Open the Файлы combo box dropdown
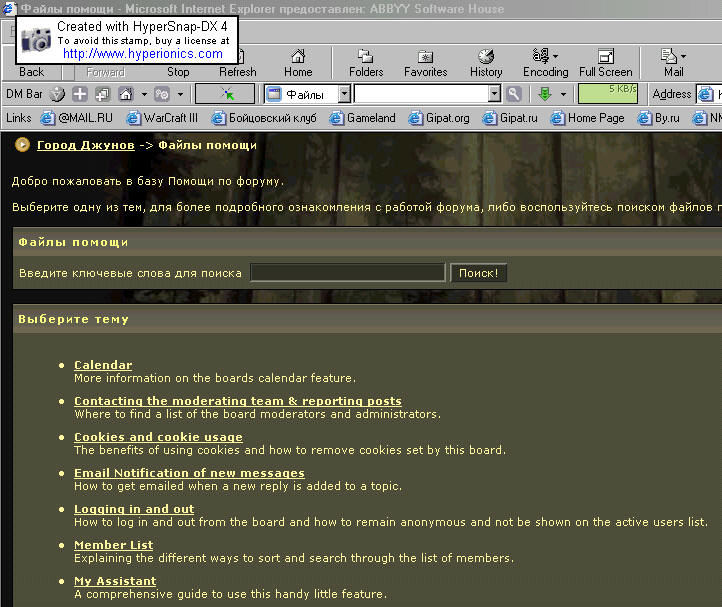The height and width of the screenshot is (607, 722). tap(344, 94)
